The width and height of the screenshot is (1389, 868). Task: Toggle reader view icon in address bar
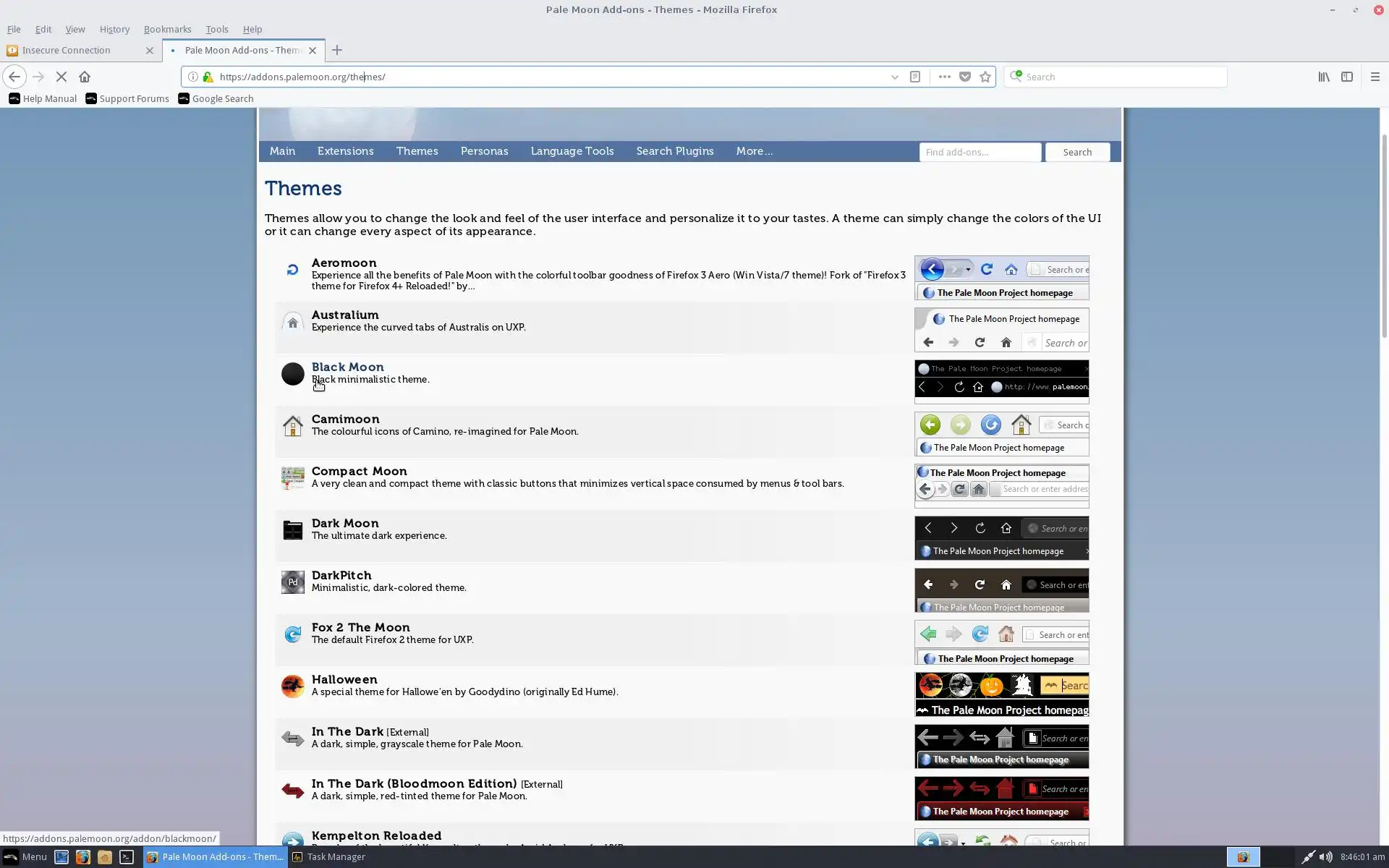click(915, 77)
